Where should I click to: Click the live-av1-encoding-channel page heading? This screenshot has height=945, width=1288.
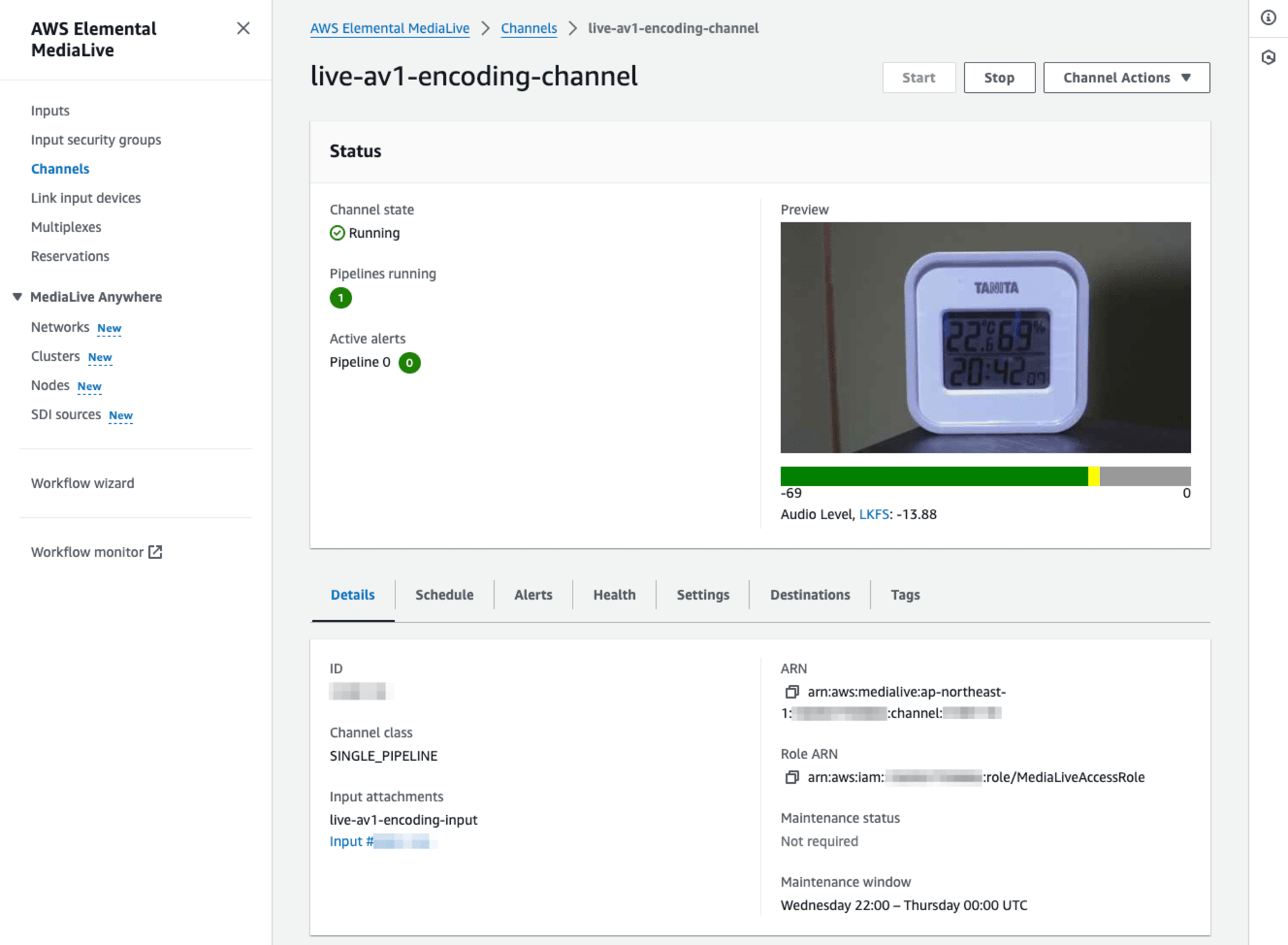click(474, 76)
